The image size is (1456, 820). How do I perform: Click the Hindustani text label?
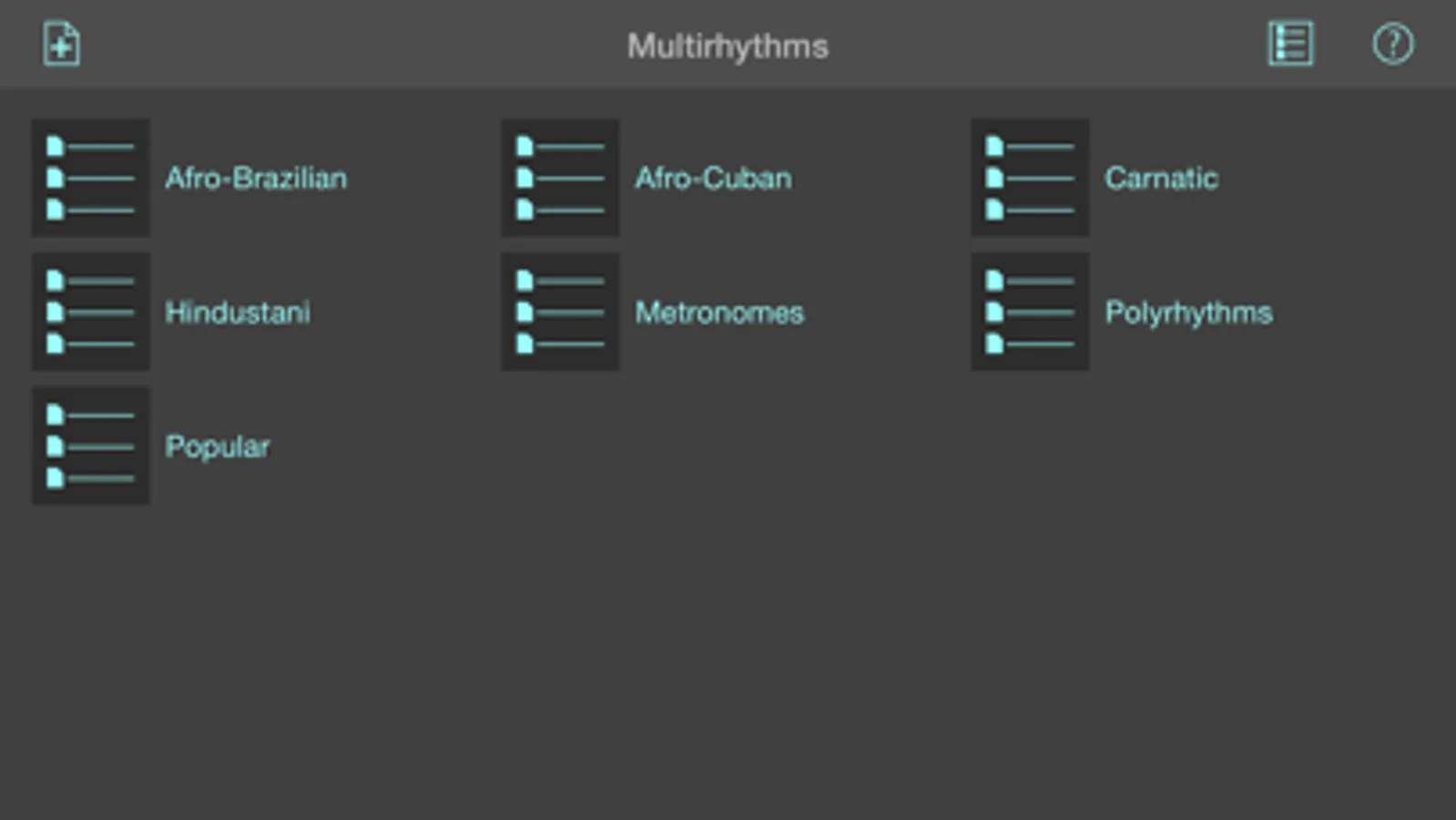[238, 313]
